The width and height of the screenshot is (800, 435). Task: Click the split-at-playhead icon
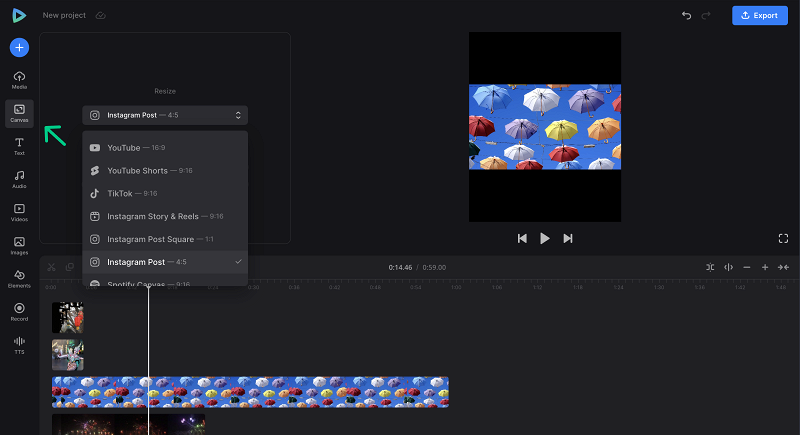tap(729, 267)
